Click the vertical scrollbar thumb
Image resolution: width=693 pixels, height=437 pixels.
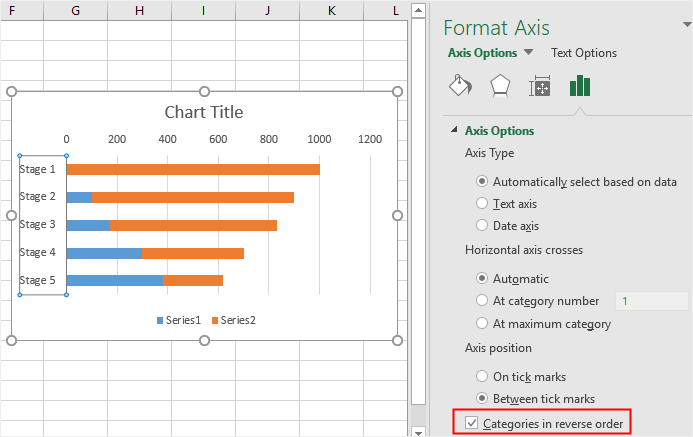tap(418, 211)
